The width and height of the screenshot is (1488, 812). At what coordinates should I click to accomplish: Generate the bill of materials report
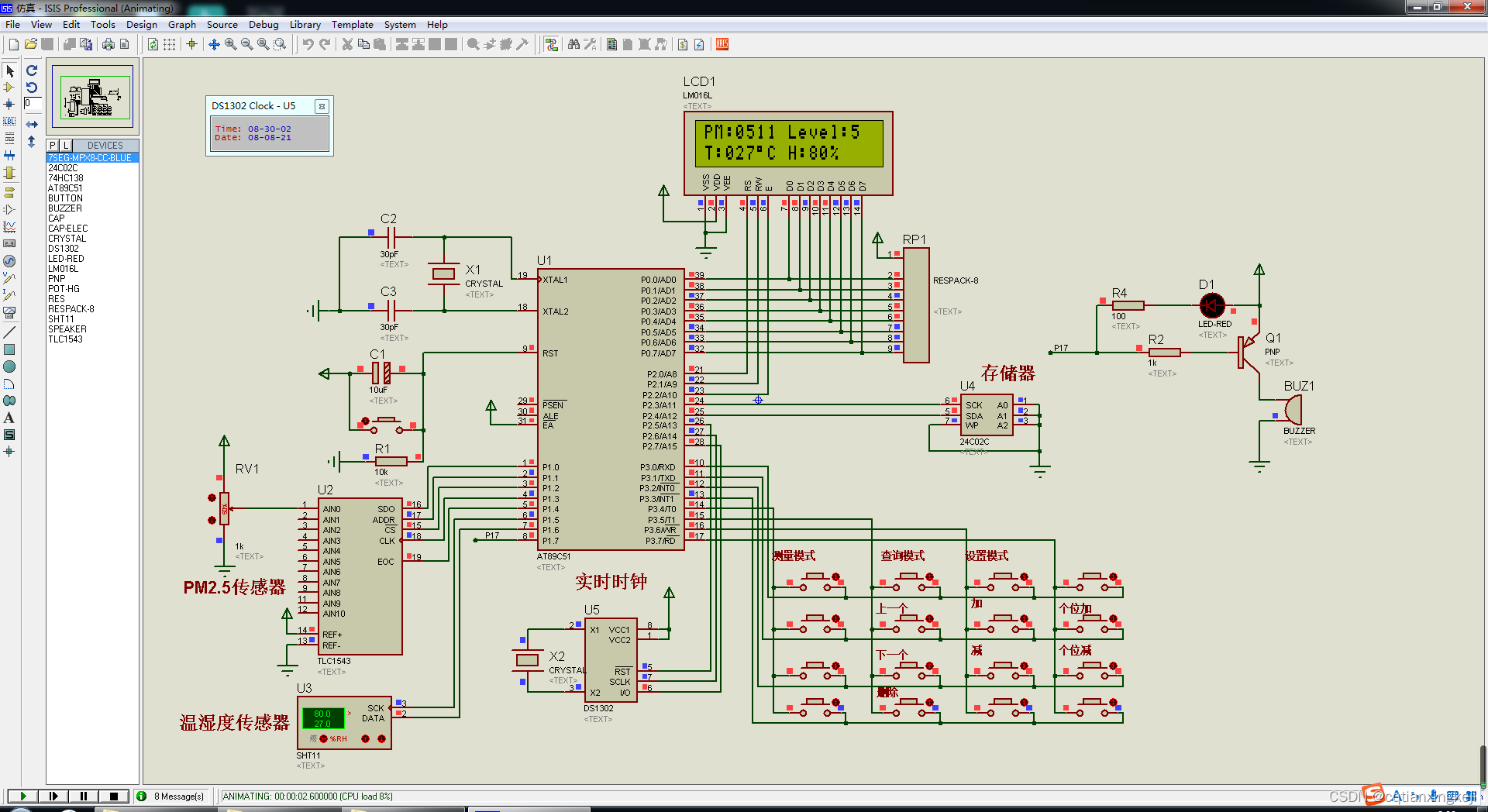pyautogui.click(x=682, y=44)
